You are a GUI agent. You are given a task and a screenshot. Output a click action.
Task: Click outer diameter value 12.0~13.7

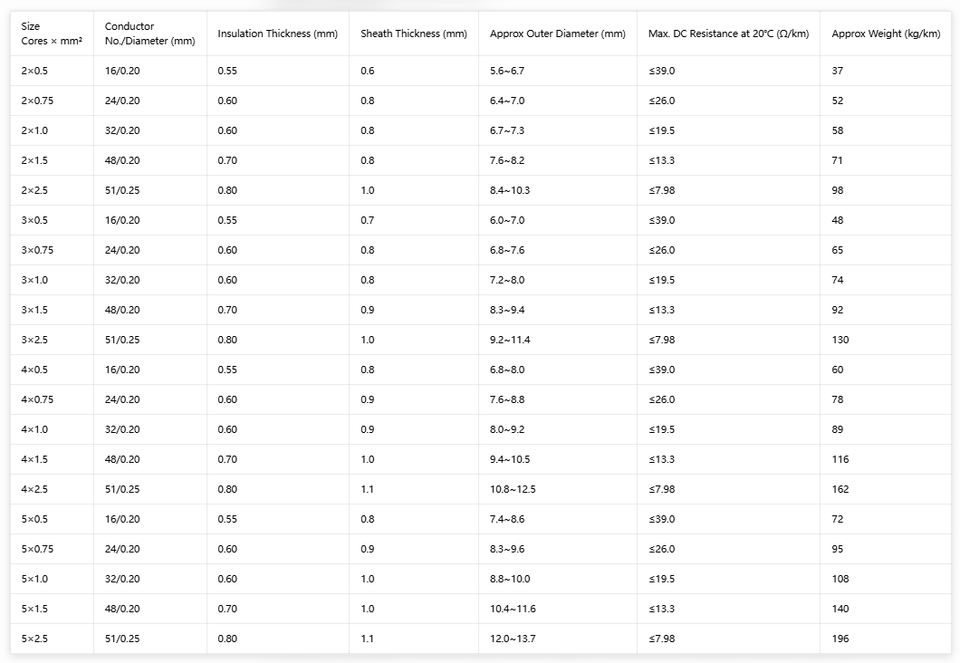(x=512, y=639)
